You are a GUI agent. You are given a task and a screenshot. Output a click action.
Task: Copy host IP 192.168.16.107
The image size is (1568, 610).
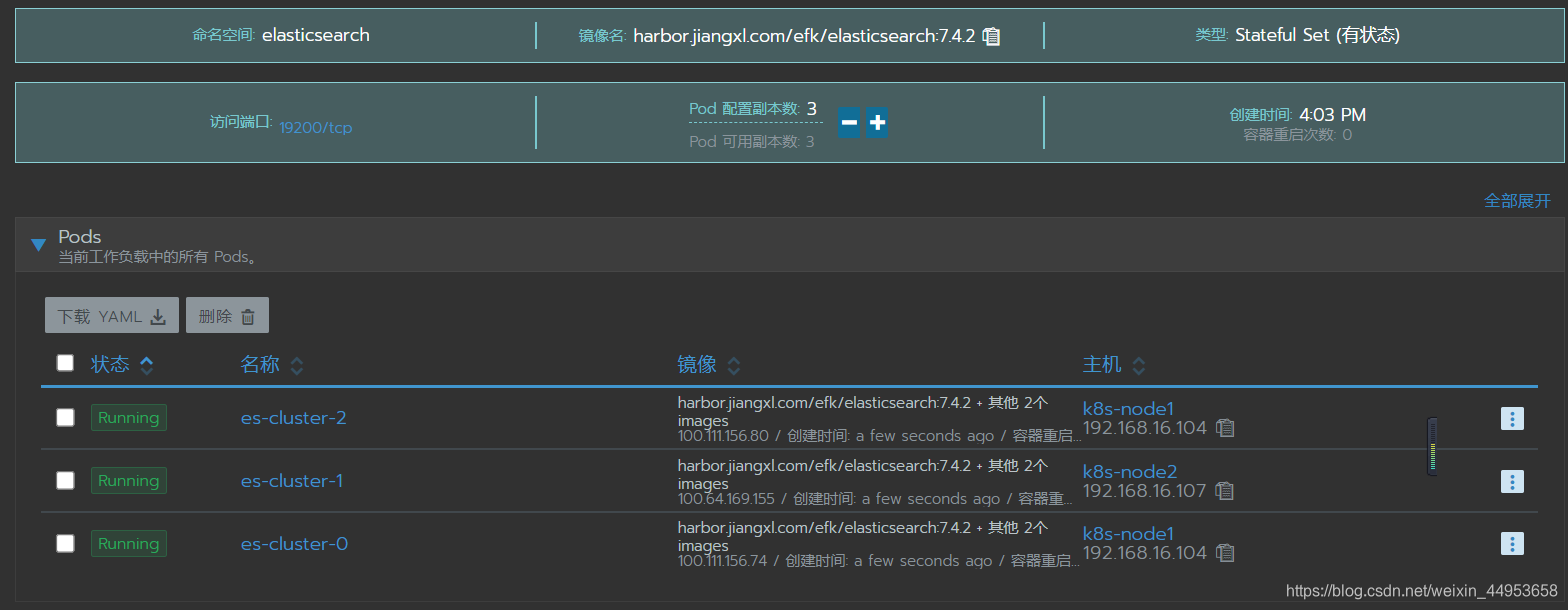pos(1225,491)
